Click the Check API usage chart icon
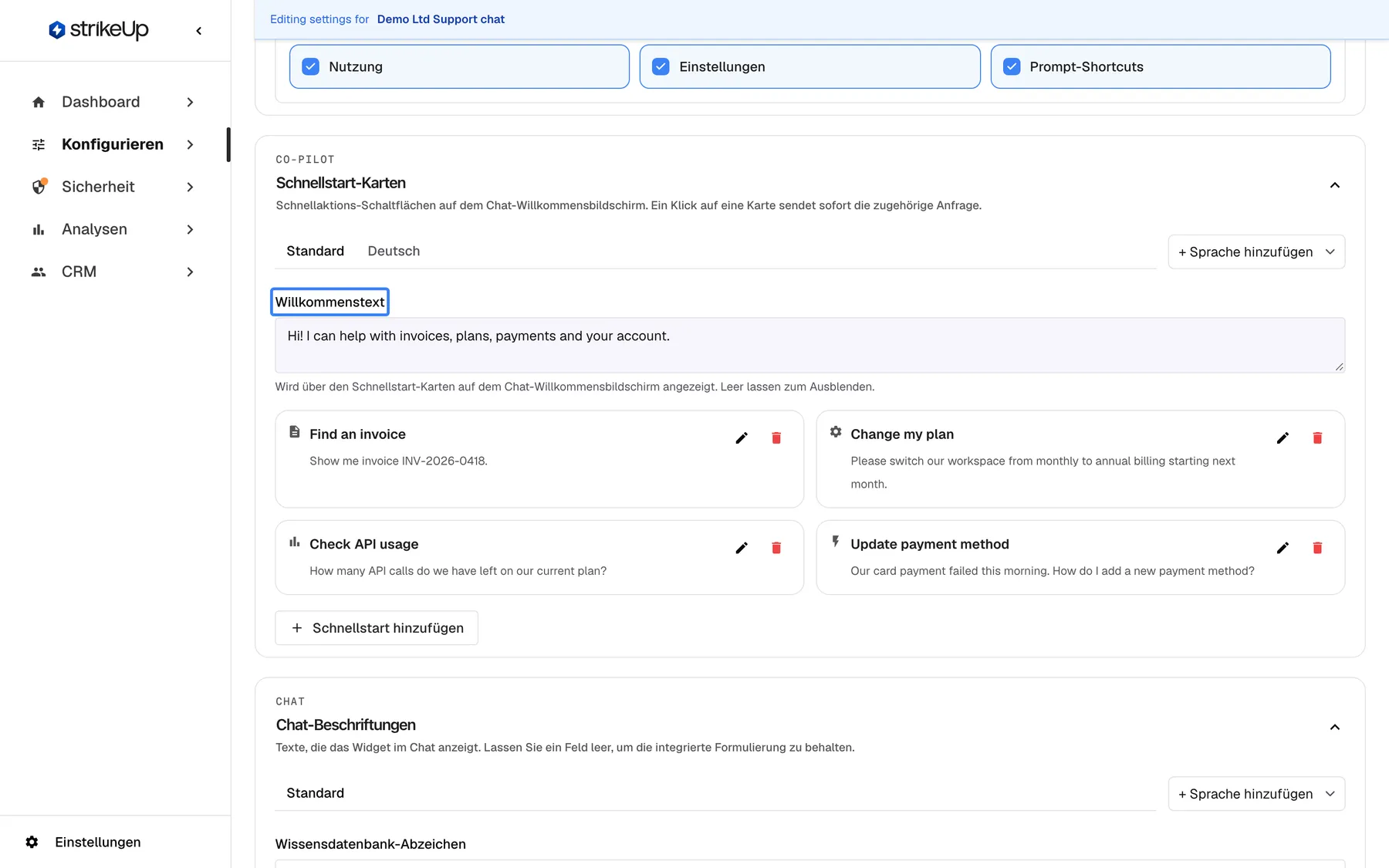 pyautogui.click(x=294, y=542)
